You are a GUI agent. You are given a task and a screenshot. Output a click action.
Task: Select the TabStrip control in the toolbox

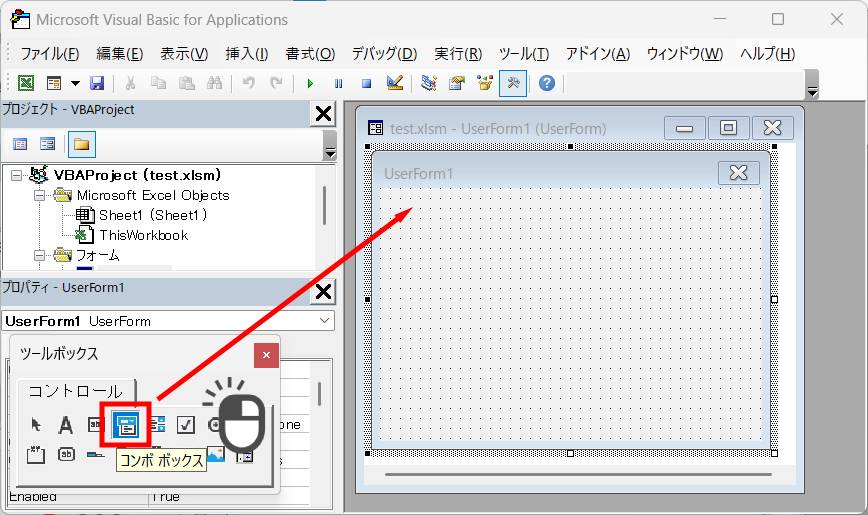96,455
